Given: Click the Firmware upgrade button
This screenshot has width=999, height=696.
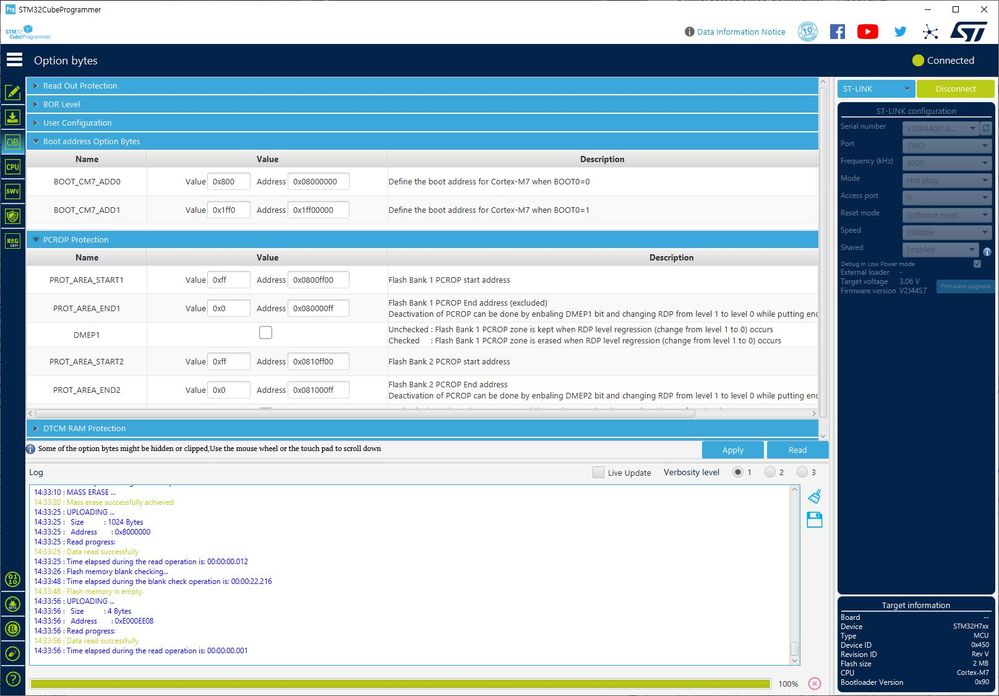Looking at the screenshot, I should point(965,286).
